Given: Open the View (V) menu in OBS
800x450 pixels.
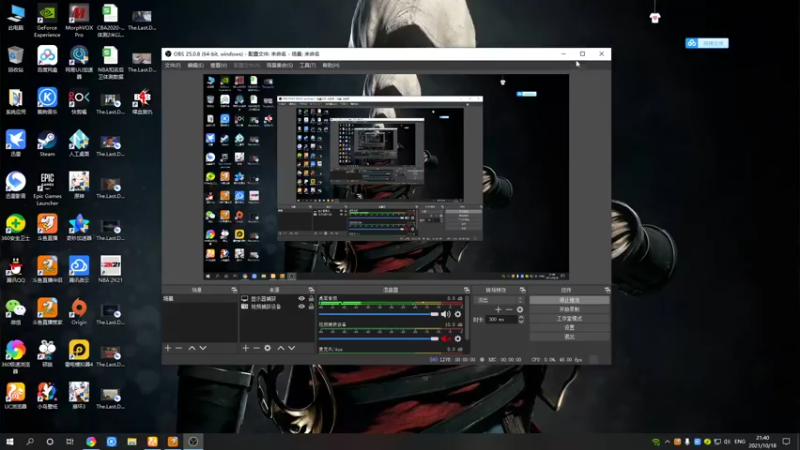Looking at the screenshot, I should click(x=218, y=65).
